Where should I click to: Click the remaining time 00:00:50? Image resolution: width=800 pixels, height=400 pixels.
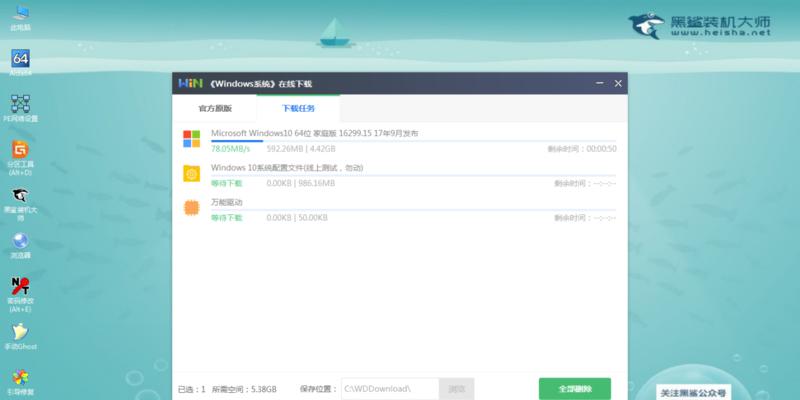coord(582,149)
